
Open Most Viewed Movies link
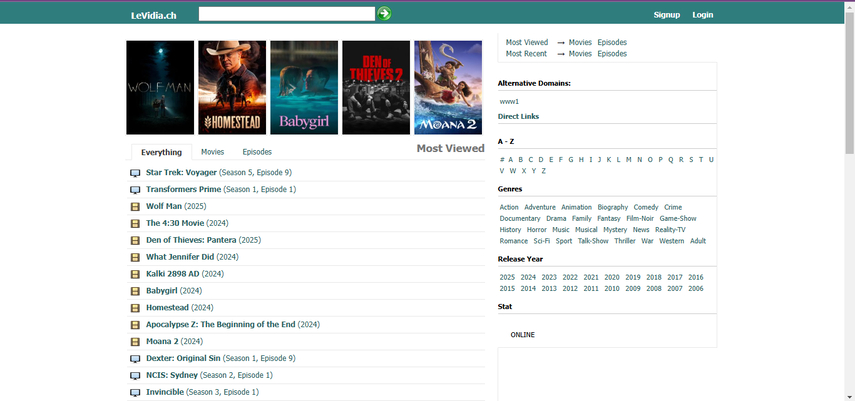(580, 42)
